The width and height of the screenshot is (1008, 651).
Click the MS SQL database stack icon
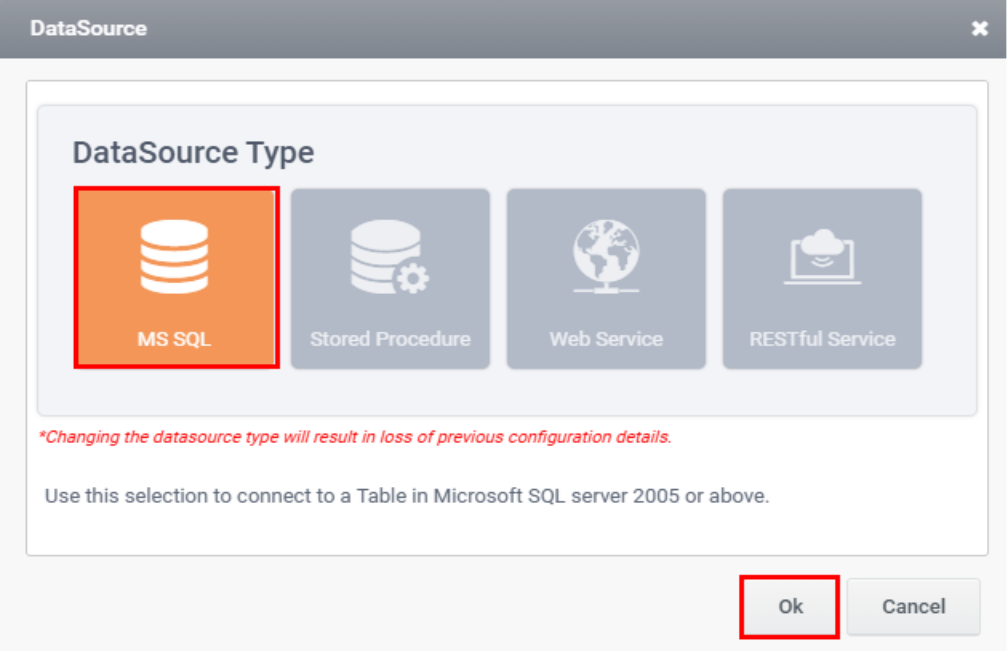174,257
